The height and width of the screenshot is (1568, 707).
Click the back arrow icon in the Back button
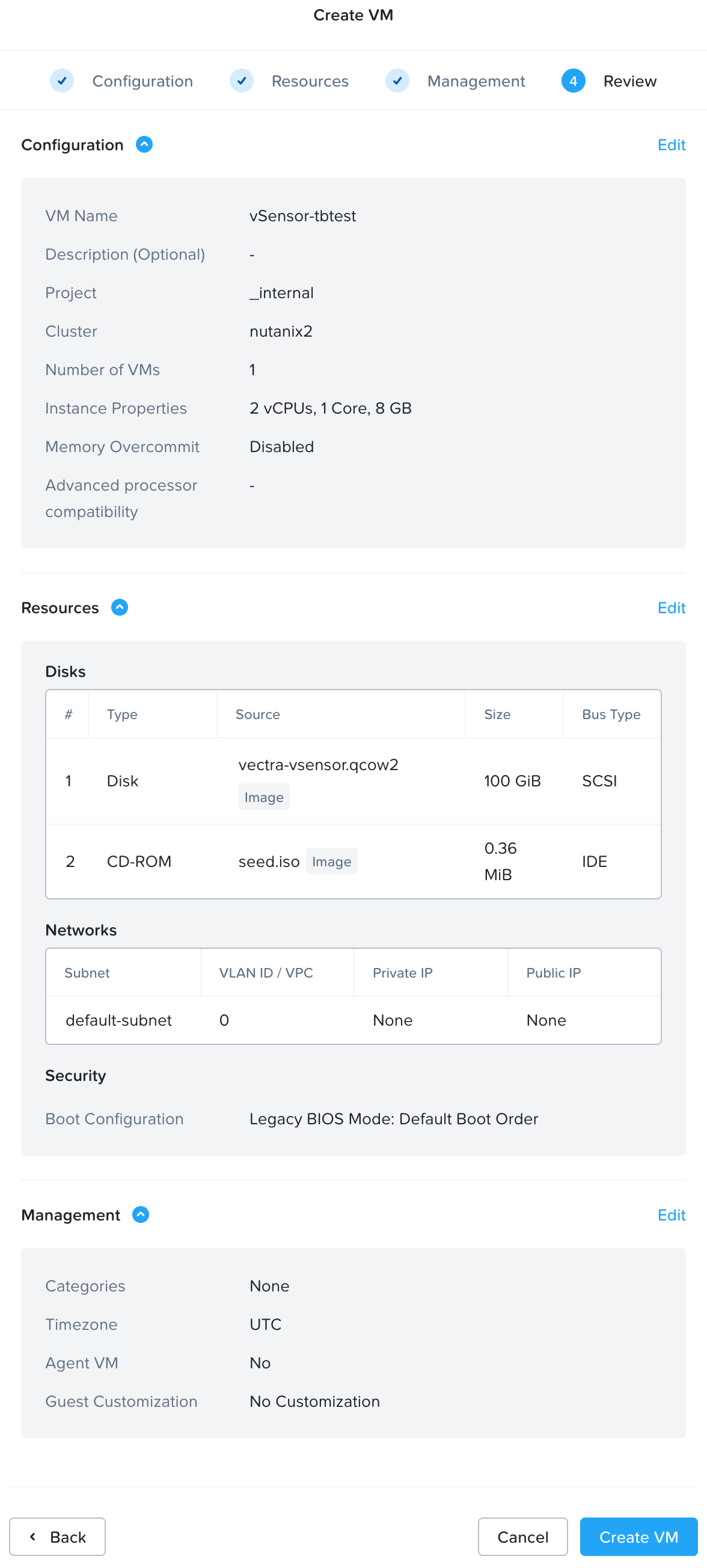[33, 1536]
